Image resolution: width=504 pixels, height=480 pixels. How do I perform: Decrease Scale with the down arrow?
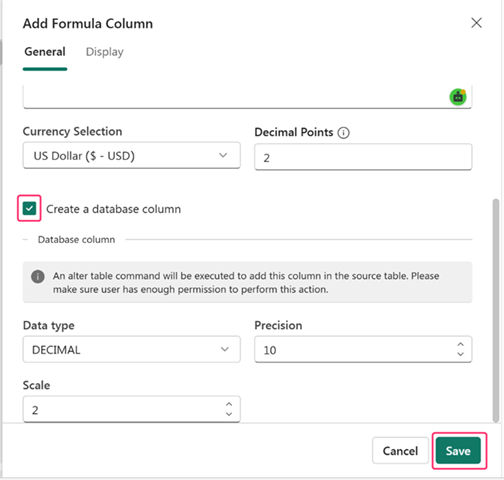229,414
